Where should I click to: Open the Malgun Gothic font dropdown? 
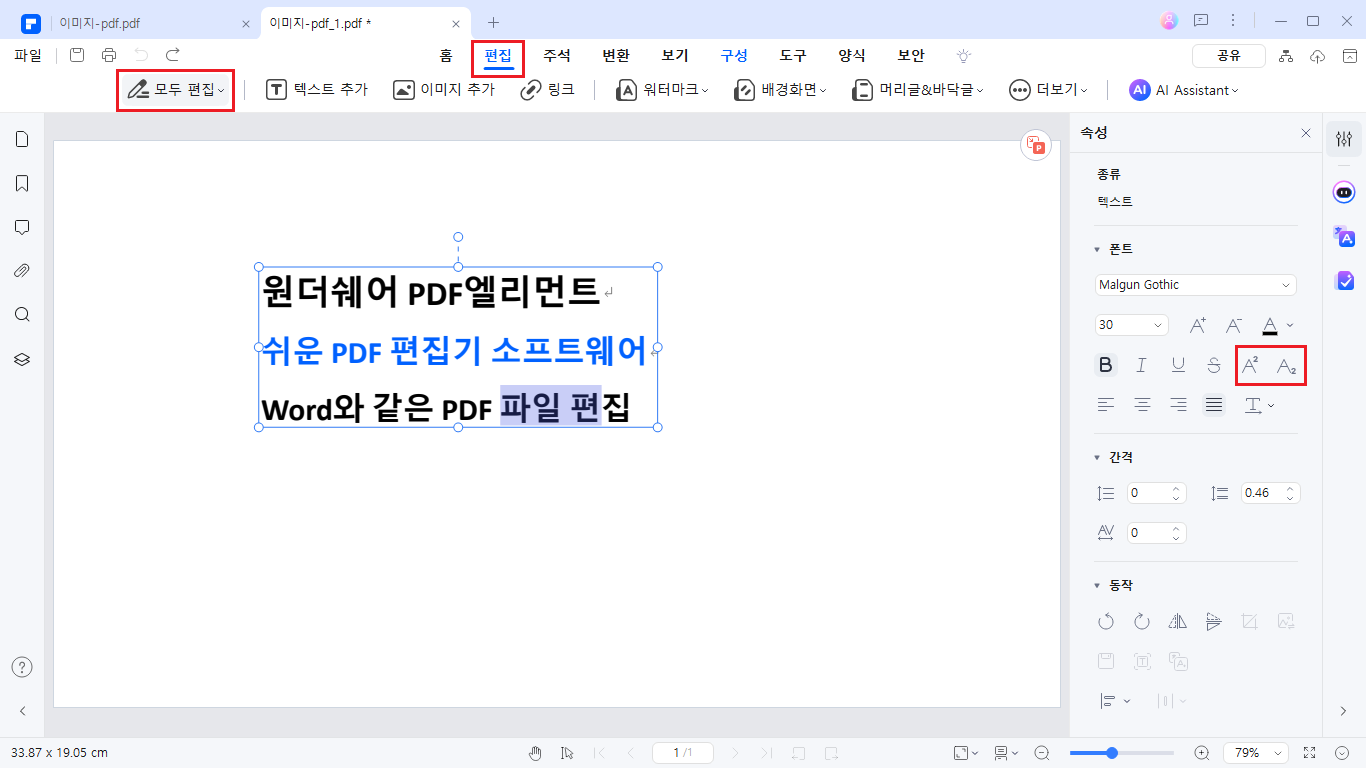click(x=1196, y=285)
